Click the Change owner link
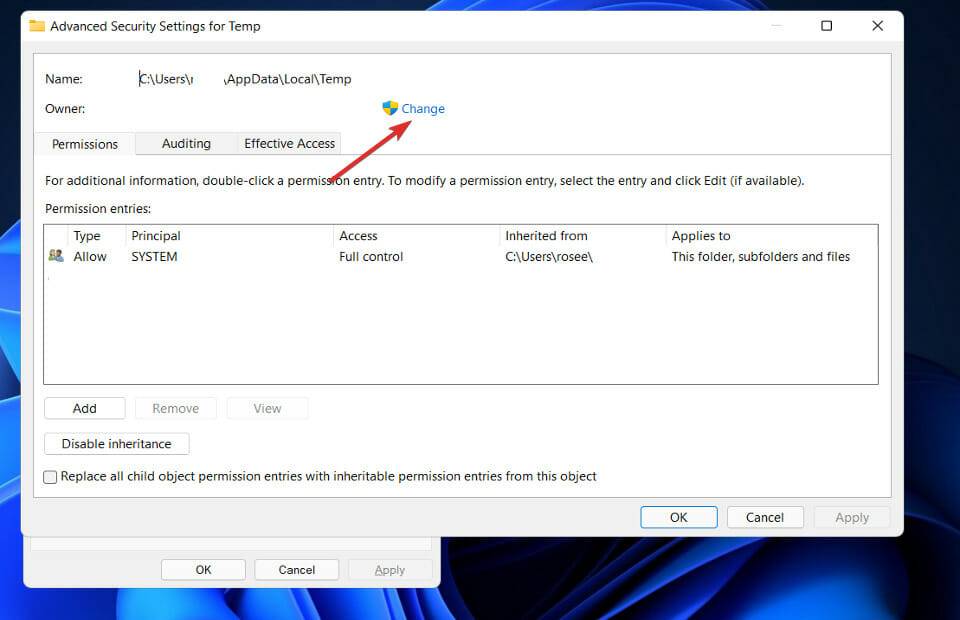Image resolution: width=960 pixels, height=620 pixels. (x=423, y=108)
